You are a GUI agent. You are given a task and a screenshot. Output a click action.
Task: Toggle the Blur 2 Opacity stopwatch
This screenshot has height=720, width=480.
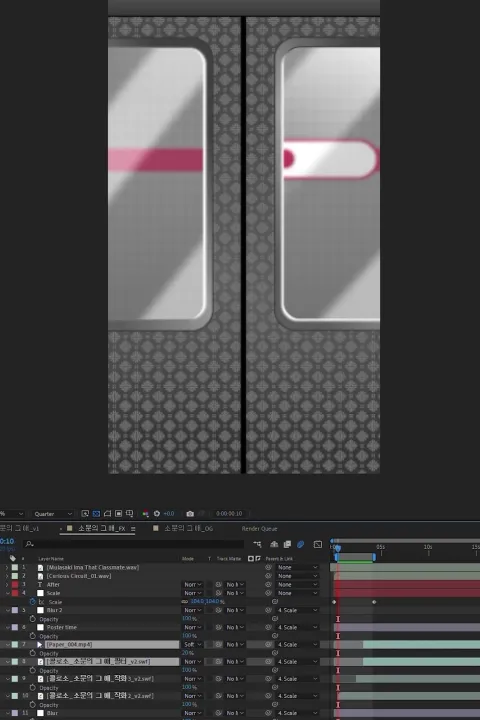(x=33, y=619)
